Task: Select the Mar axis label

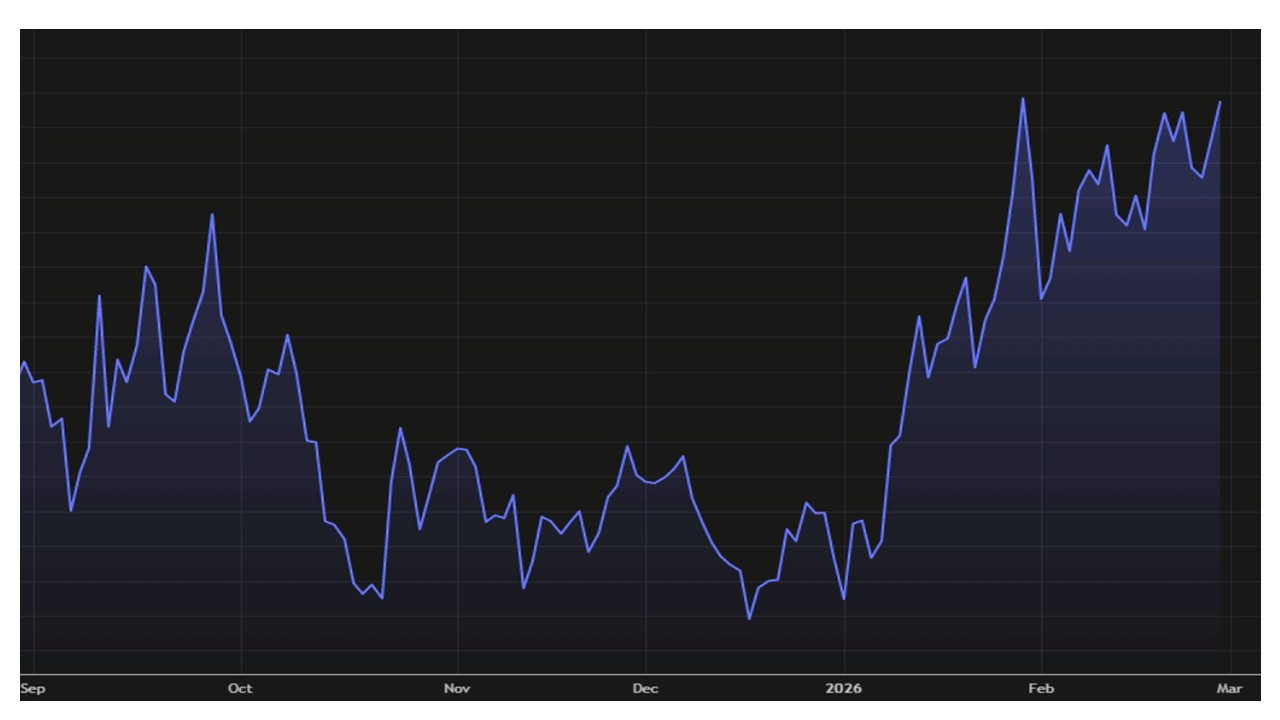Action: (1229, 688)
